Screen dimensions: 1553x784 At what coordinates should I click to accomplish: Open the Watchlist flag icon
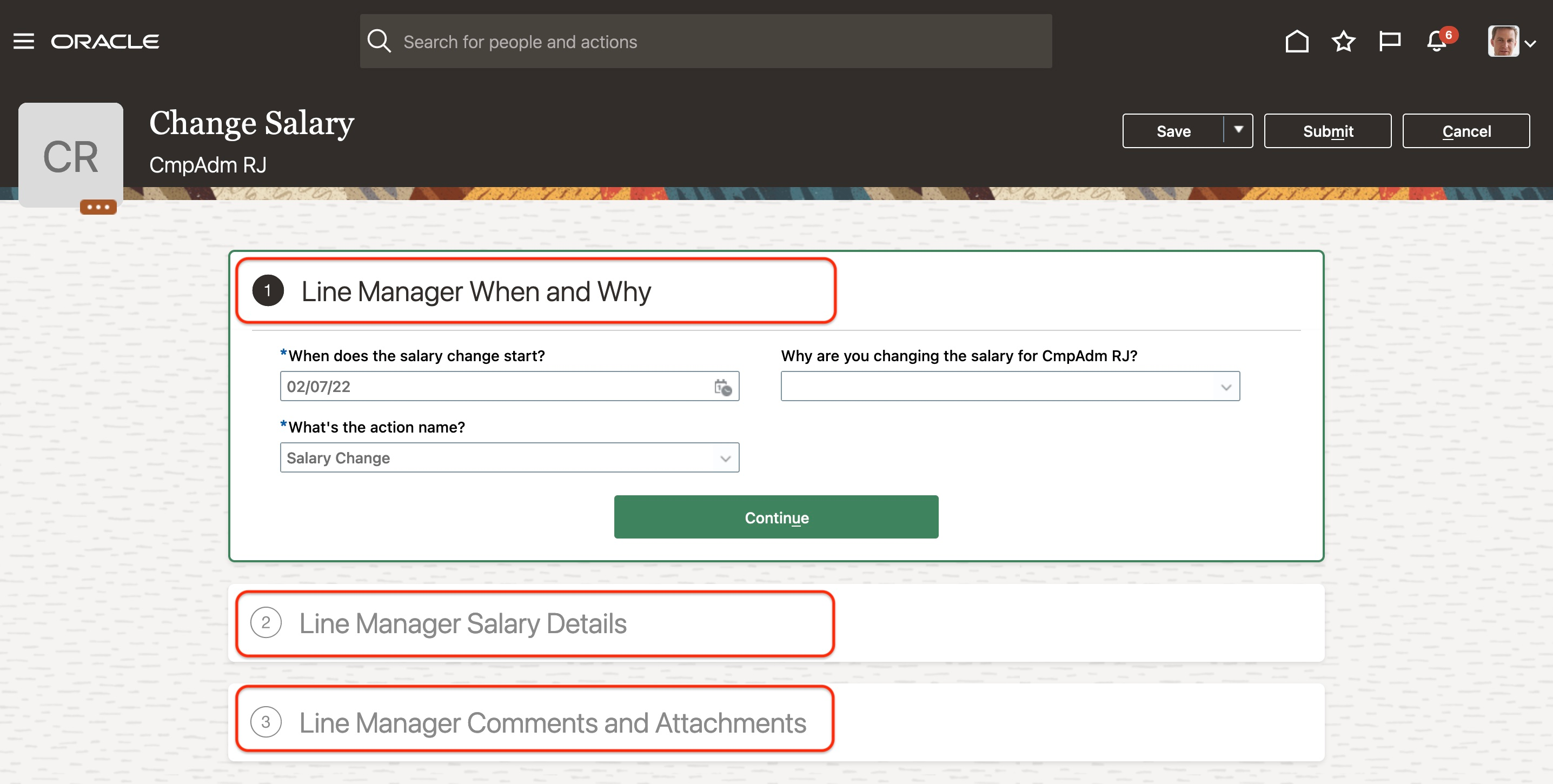click(x=1390, y=42)
